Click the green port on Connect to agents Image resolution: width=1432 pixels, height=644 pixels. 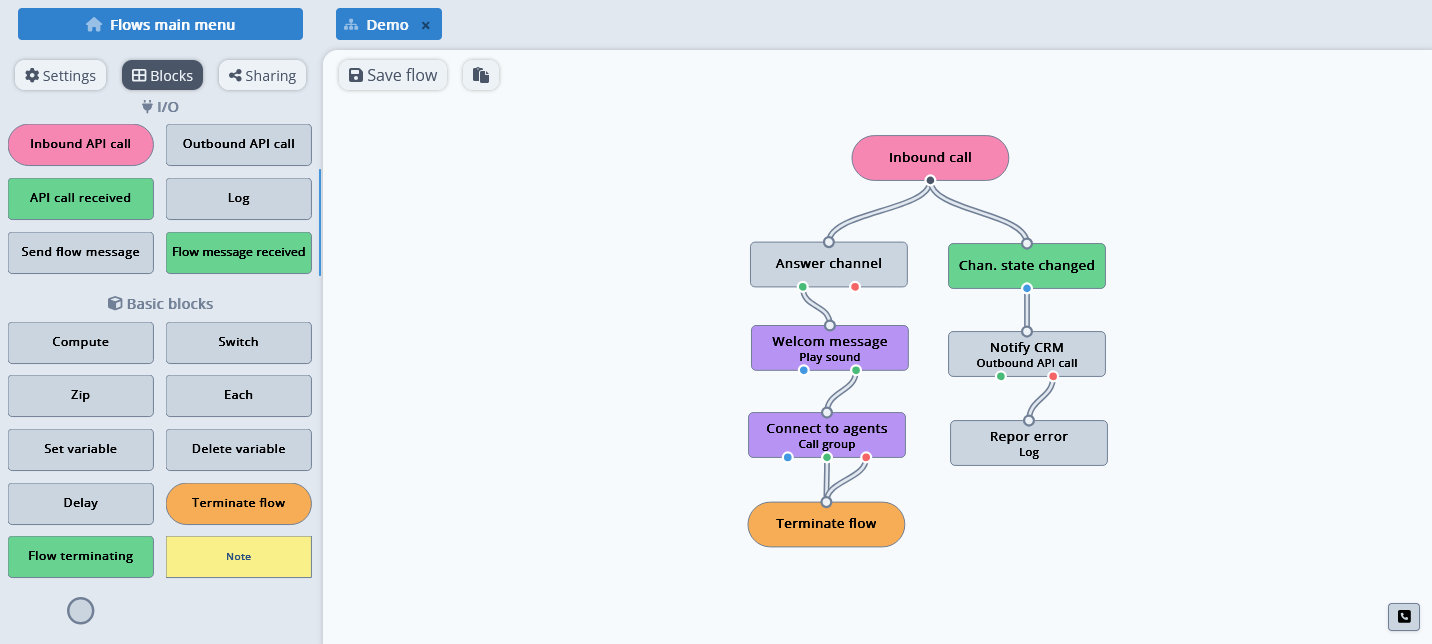tap(827, 457)
